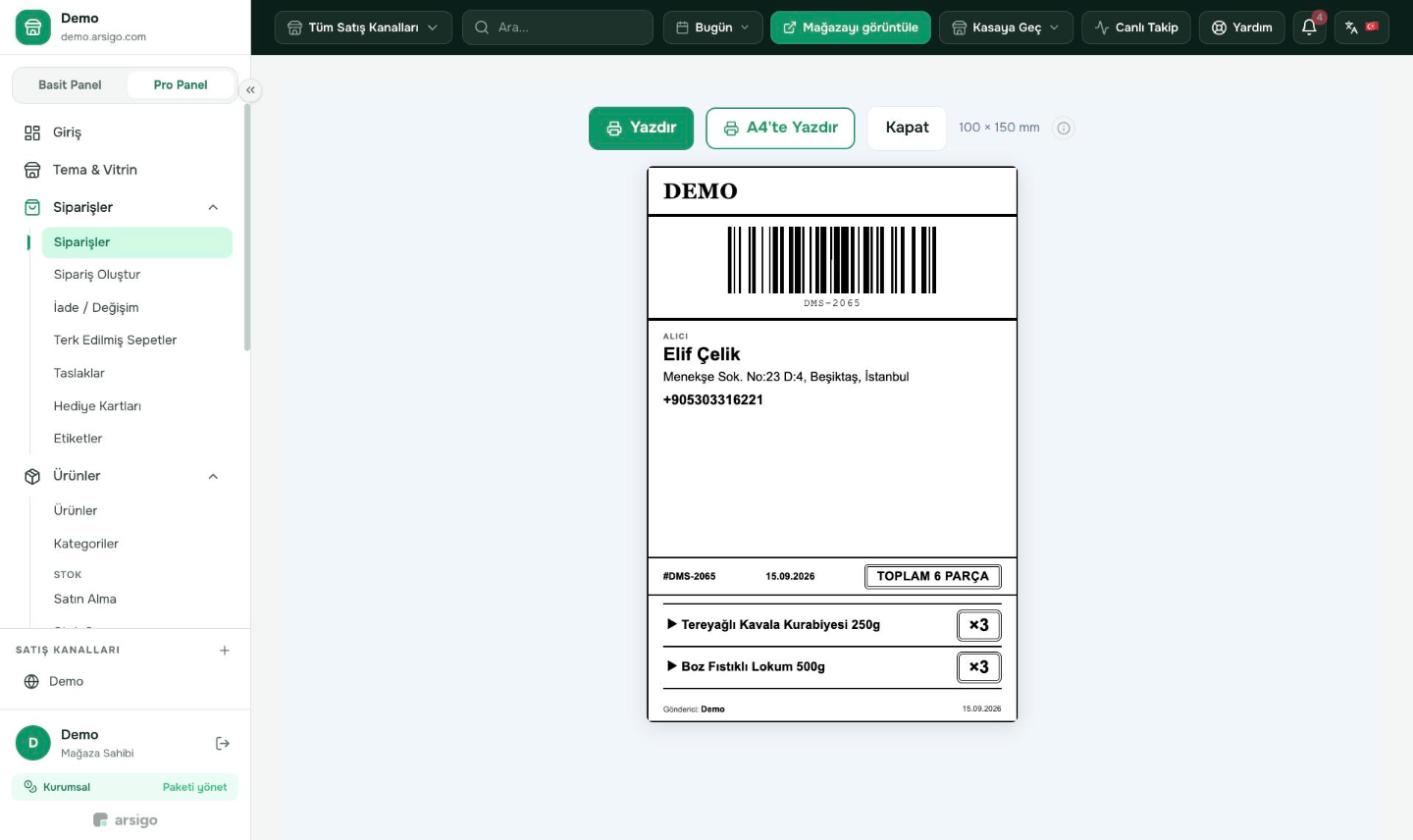
Task: Open notifications bell icon
Action: click(1310, 27)
